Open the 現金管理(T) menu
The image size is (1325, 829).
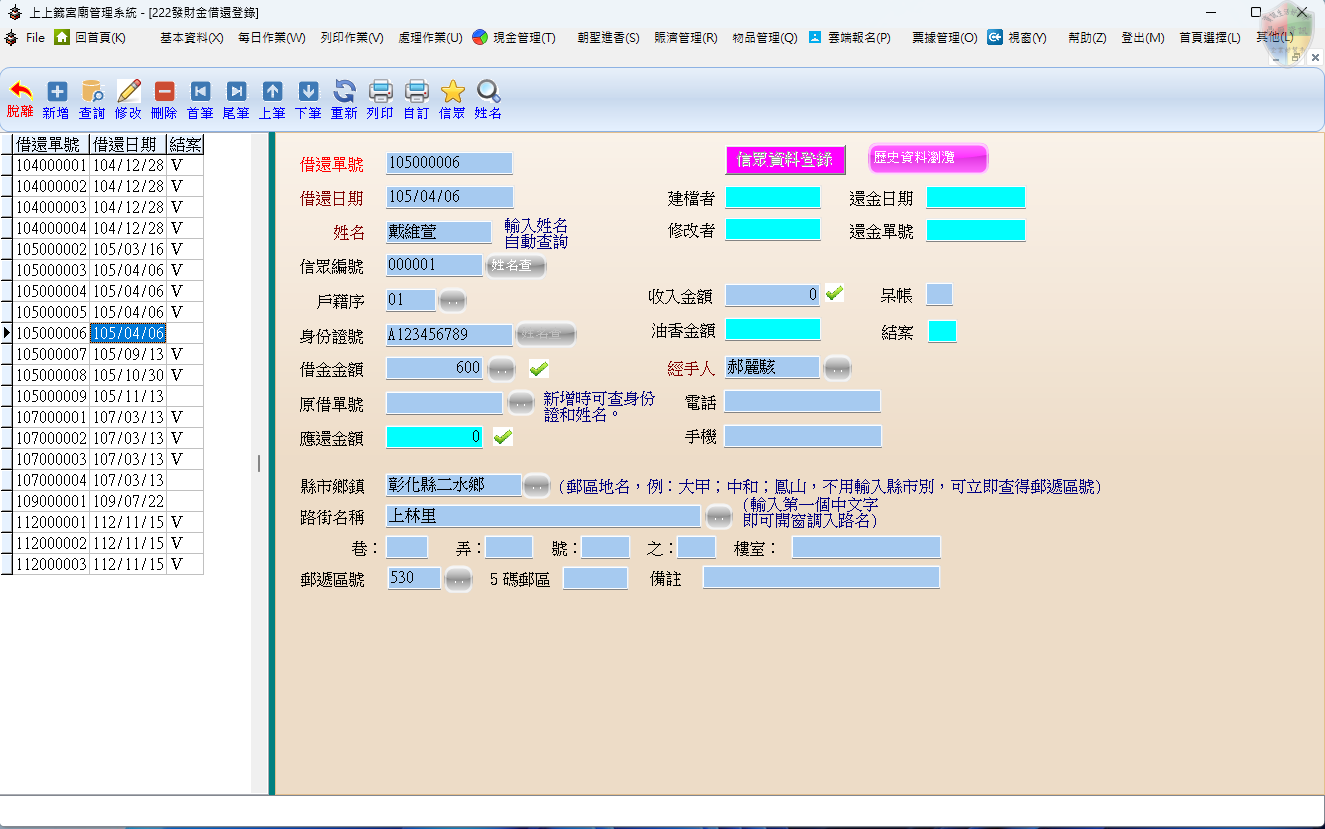pos(514,37)
